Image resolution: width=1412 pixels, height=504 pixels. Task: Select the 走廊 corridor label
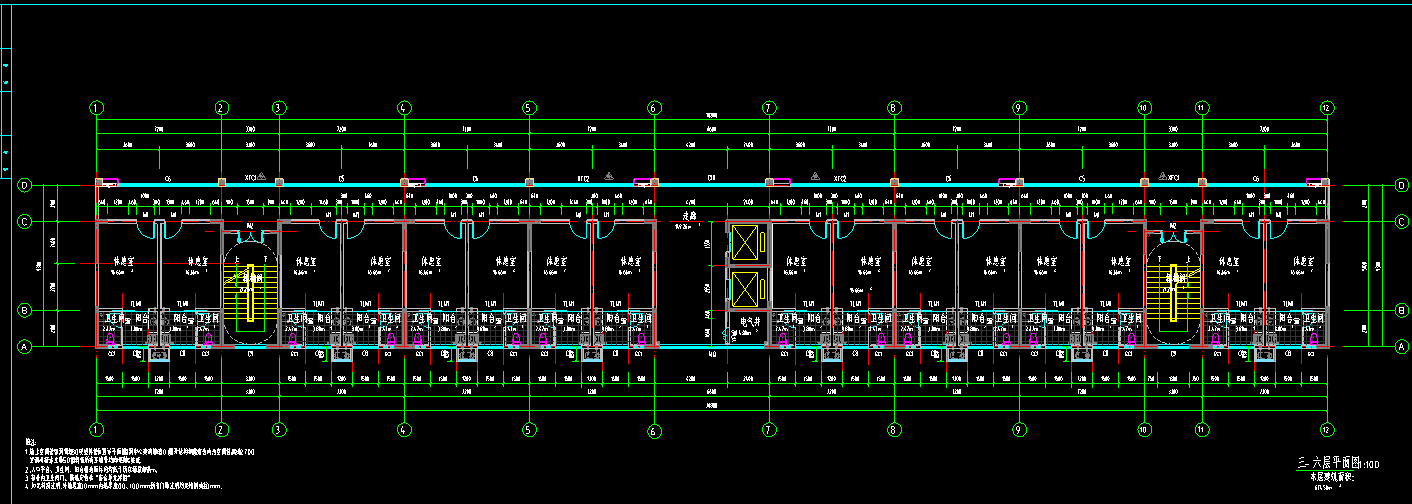(x=688, y=216)
